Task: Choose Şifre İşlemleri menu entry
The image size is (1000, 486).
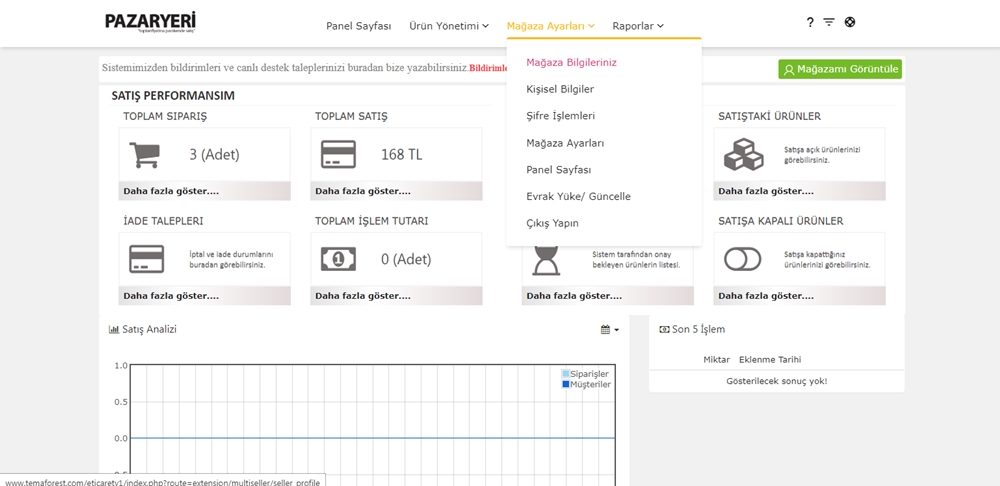Action: coord(560,116)
